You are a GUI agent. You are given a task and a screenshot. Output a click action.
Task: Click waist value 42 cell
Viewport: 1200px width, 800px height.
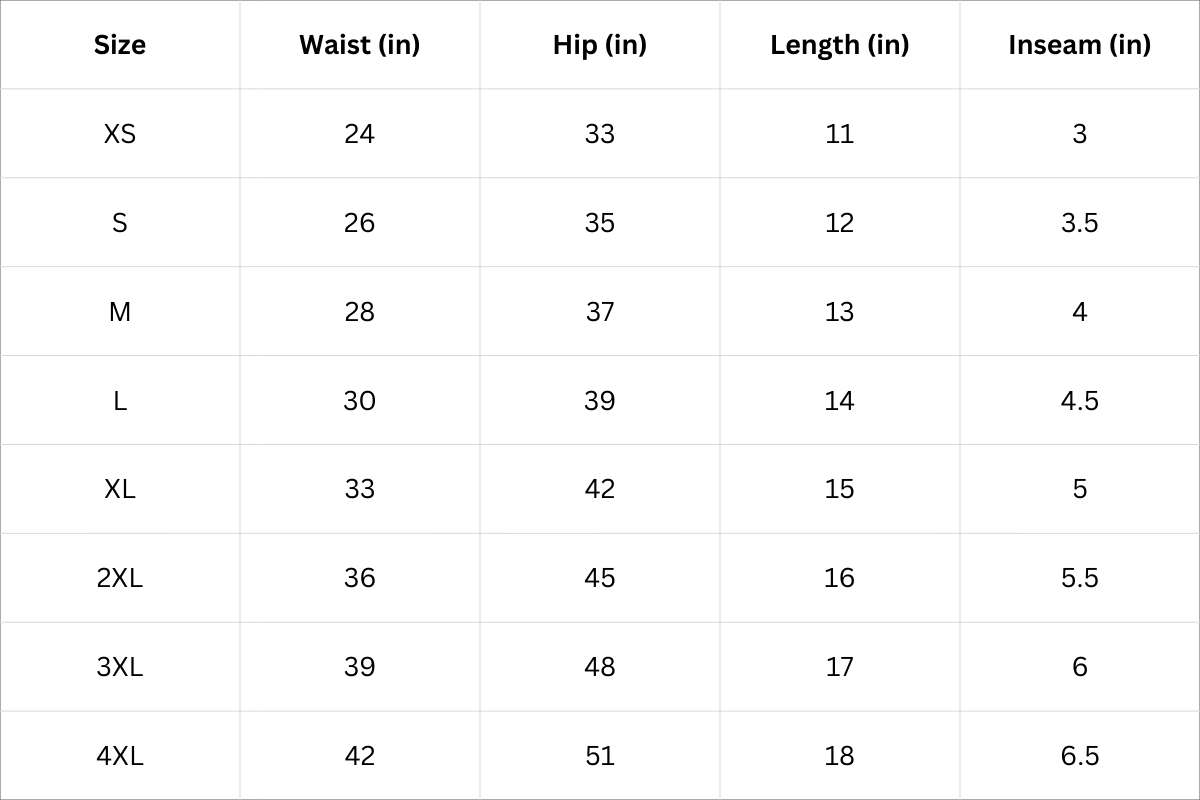coord(359,756)
